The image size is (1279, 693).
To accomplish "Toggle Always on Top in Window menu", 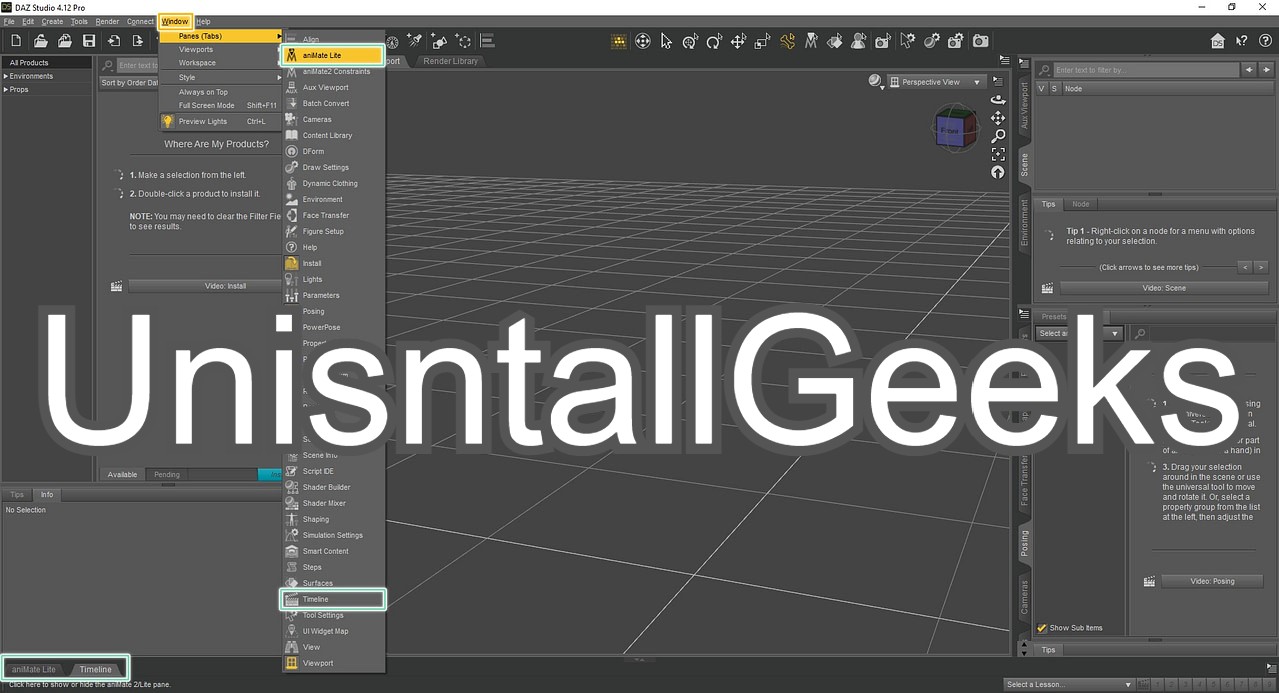I will pyautogui.click(x=219, y=92).
